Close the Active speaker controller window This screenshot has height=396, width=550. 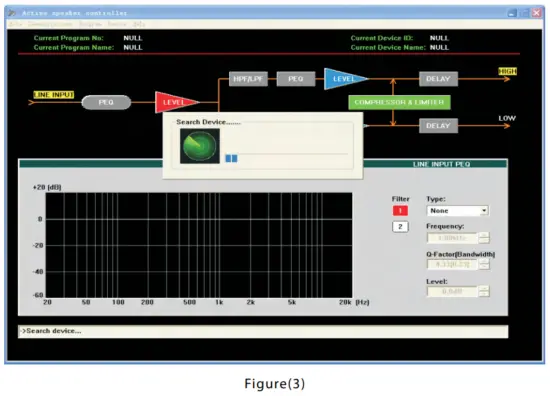(537, 13)
